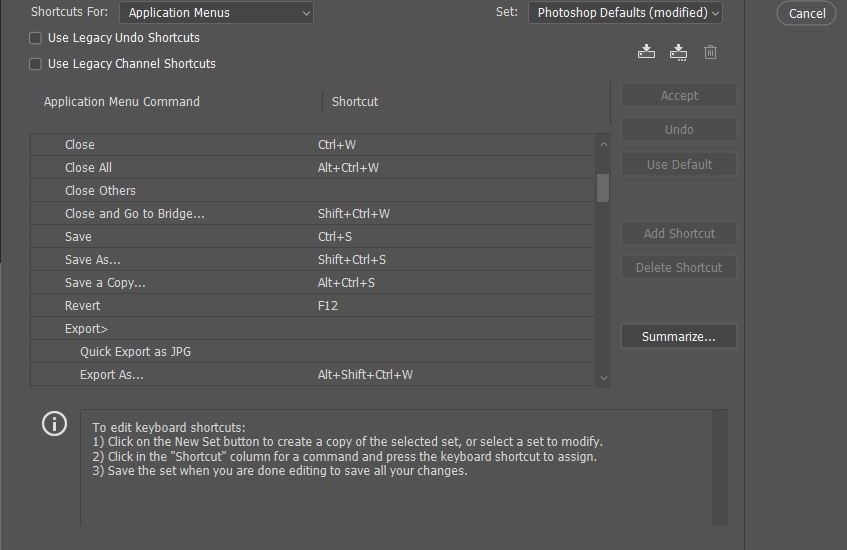Delete the current shortcut set trash icon
Viewport: 847px width, 550px height.
(710, 52)
